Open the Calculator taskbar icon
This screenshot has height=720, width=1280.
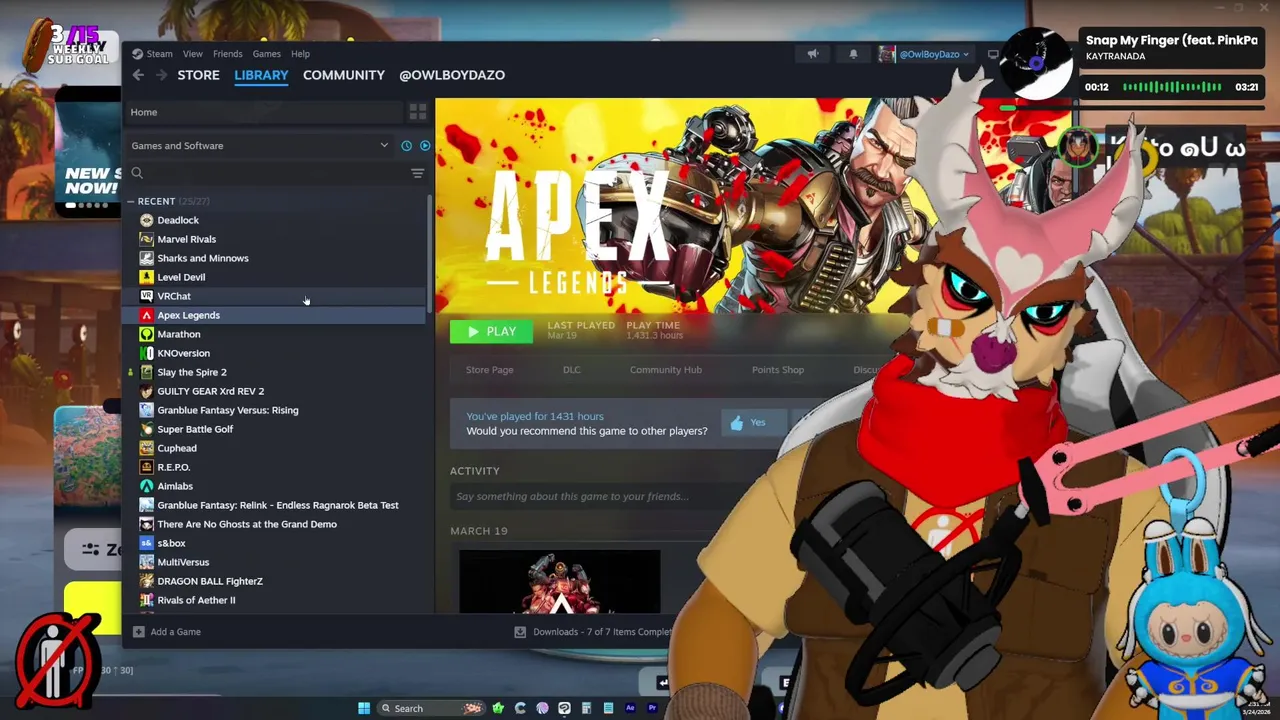pyautogui.click(x=586, y=708)
